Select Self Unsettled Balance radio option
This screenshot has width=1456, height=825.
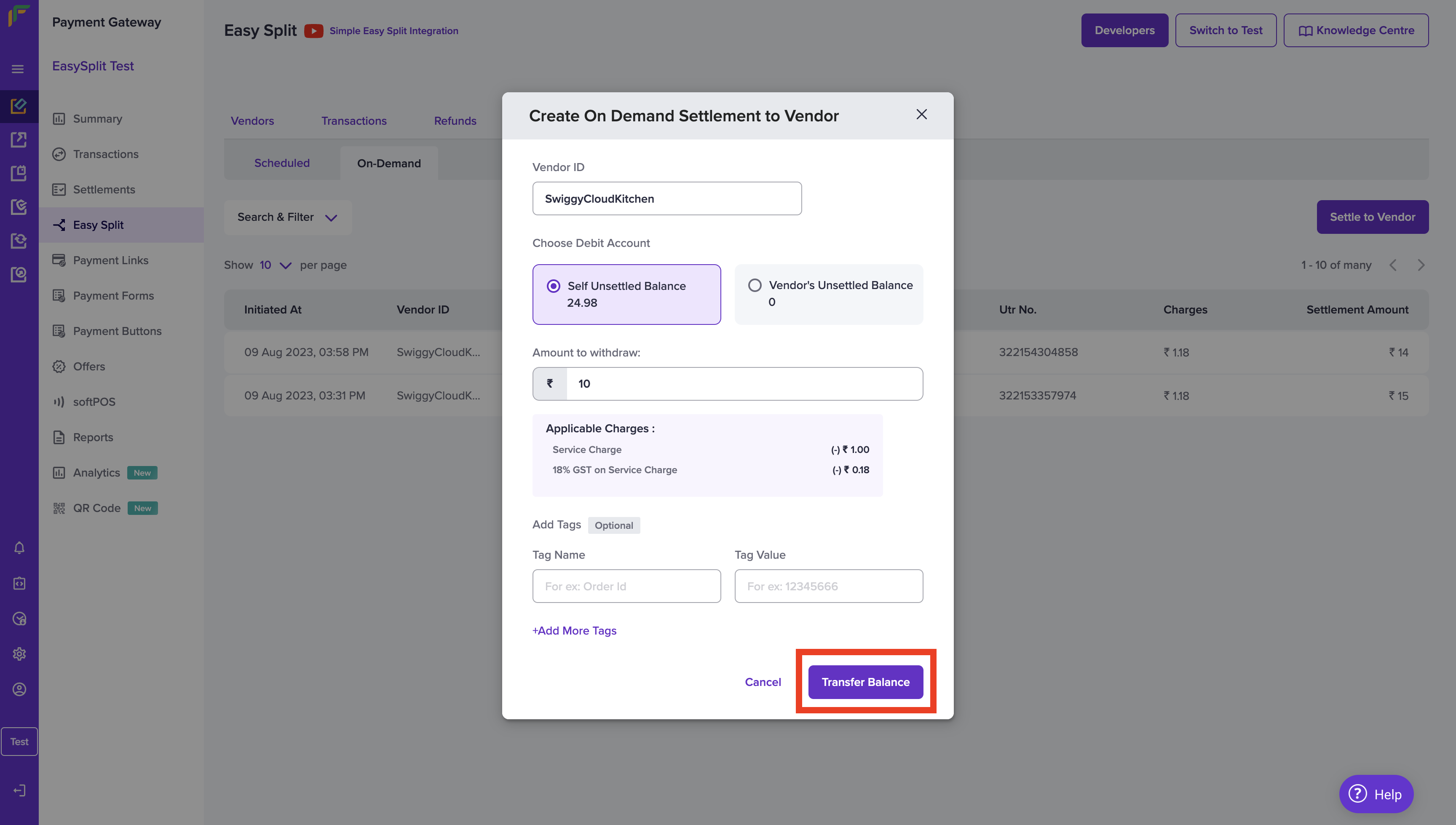(x=554, y=286)
